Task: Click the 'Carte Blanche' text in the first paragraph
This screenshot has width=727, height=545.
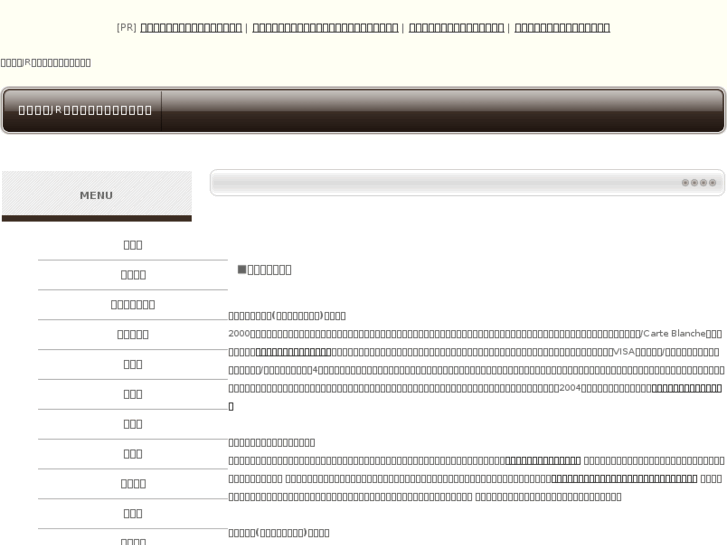Action: coord(674,333)
